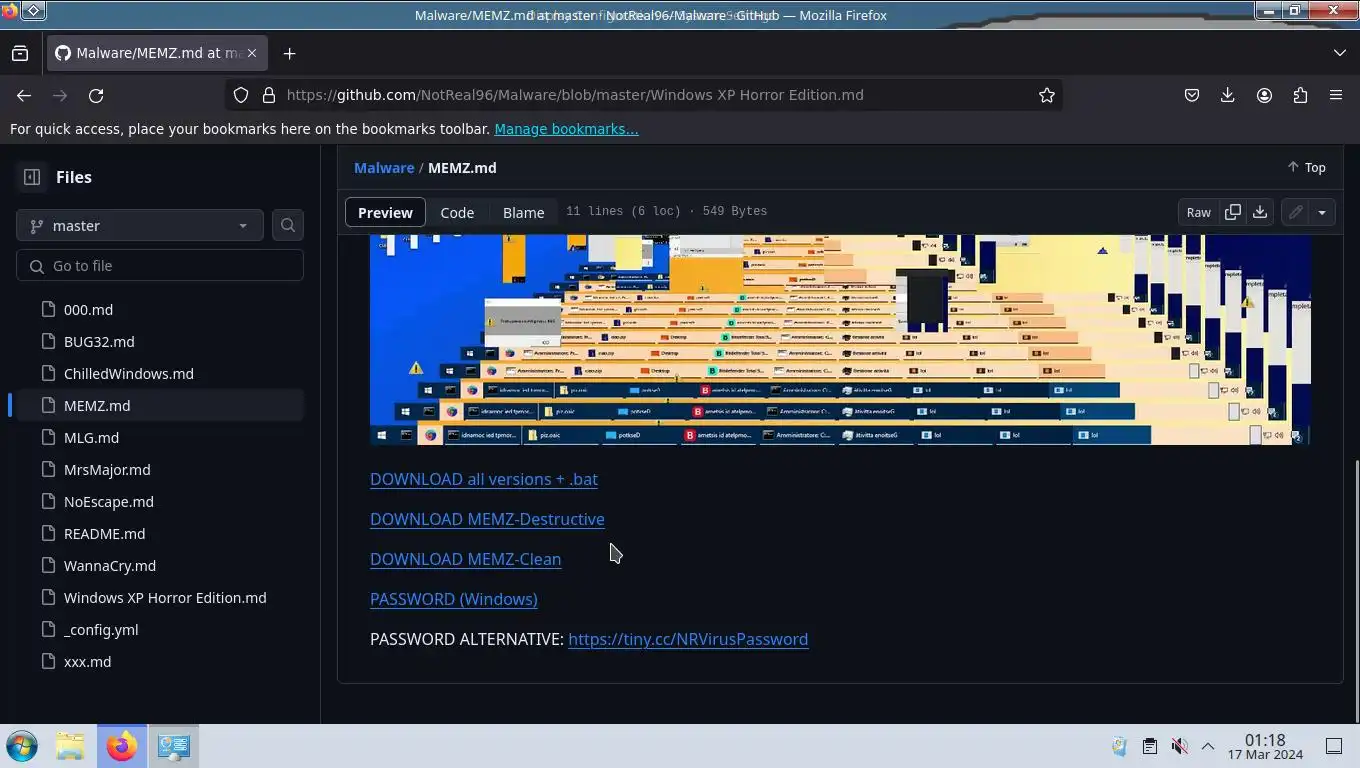Focus the Go to file field
This screenshot has height=768, width=1360.
160,266
